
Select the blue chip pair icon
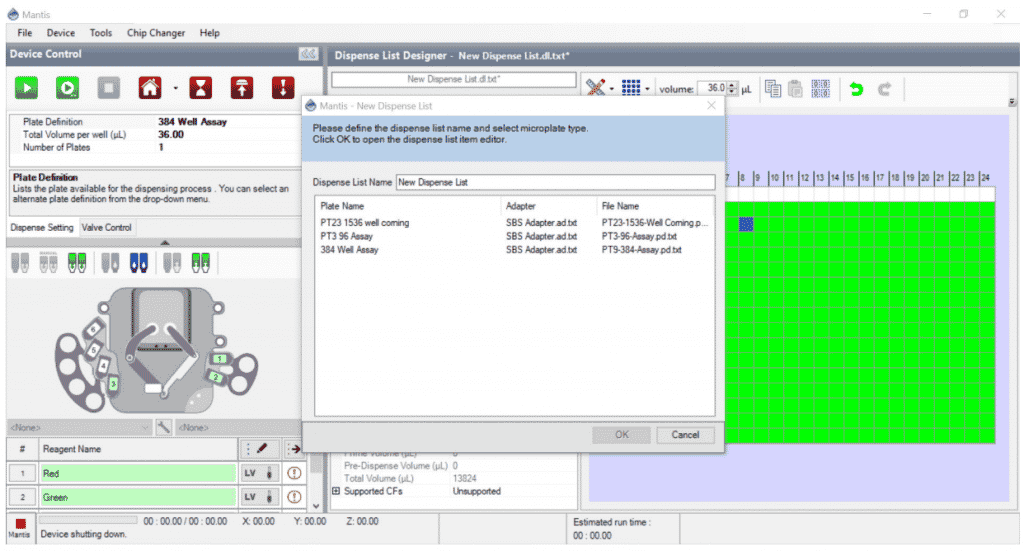pyautogui.click(x=139, y=262)
